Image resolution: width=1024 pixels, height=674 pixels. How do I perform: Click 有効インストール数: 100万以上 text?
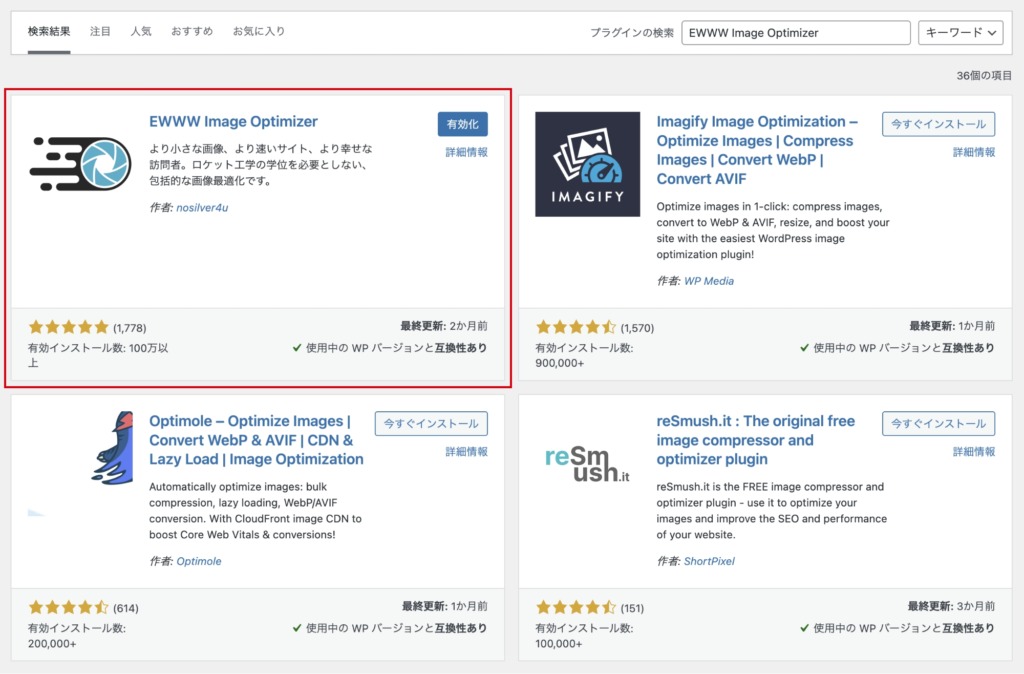point(98,355)
